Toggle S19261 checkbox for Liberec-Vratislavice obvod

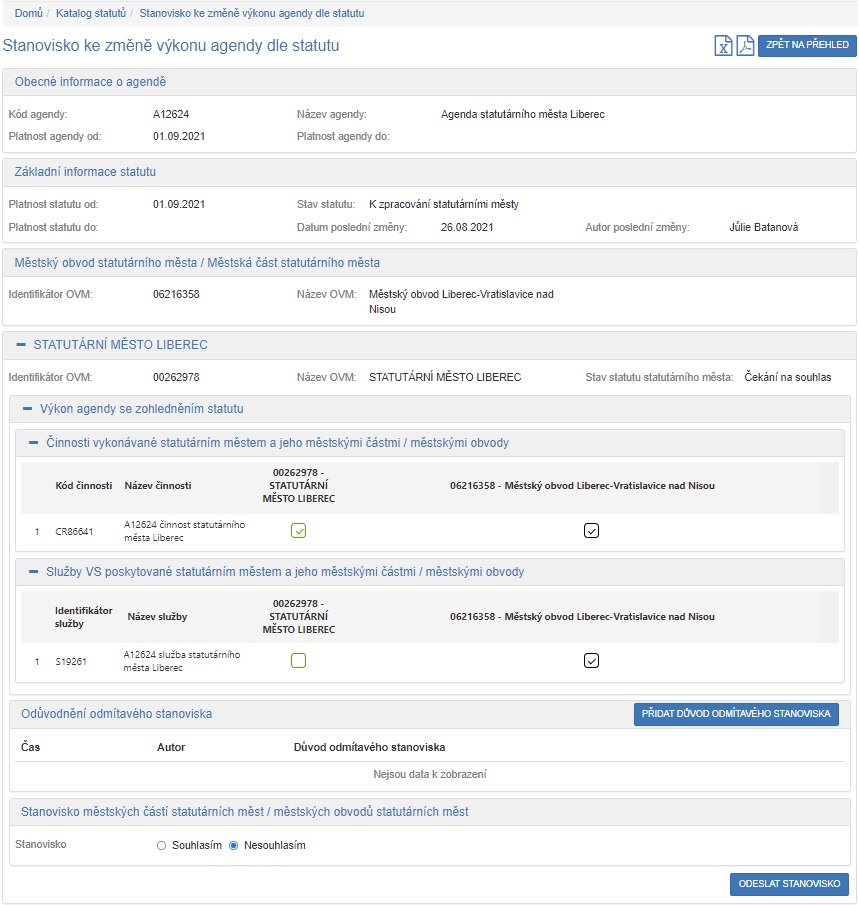(x=591, y=660)
